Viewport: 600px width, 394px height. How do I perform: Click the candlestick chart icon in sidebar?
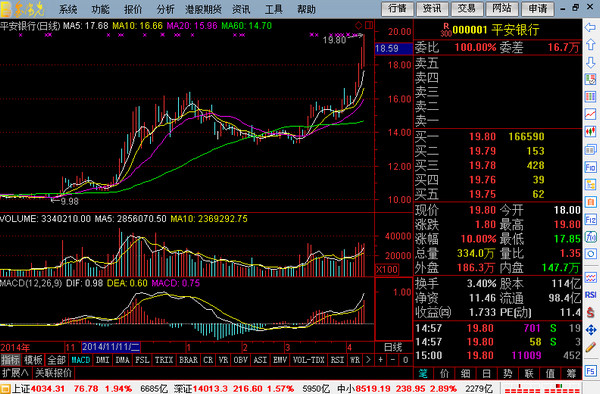pyautogui.click(x=590, y=132)
